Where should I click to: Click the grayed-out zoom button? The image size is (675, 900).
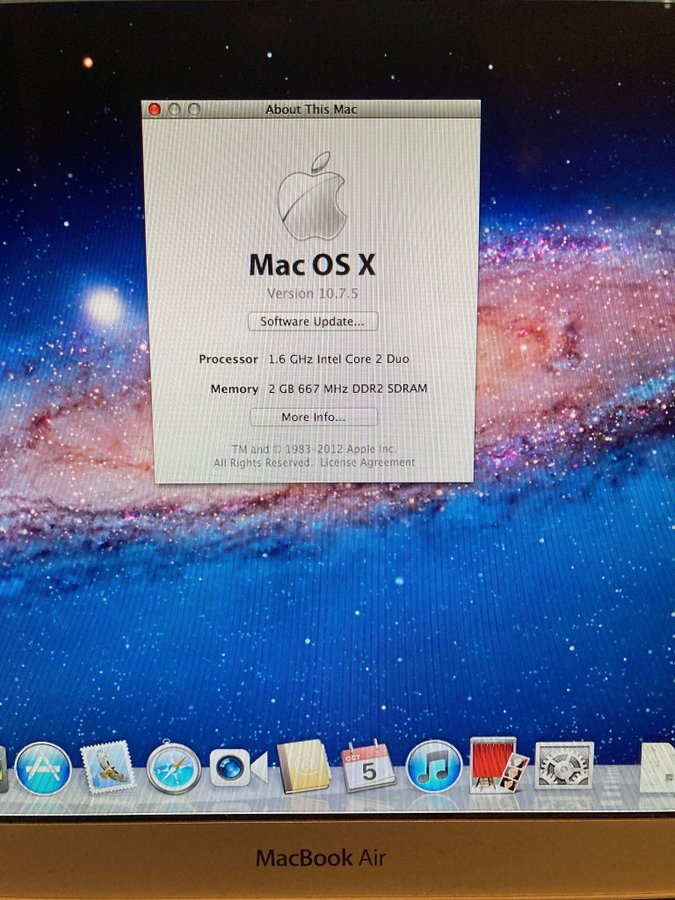193,110
